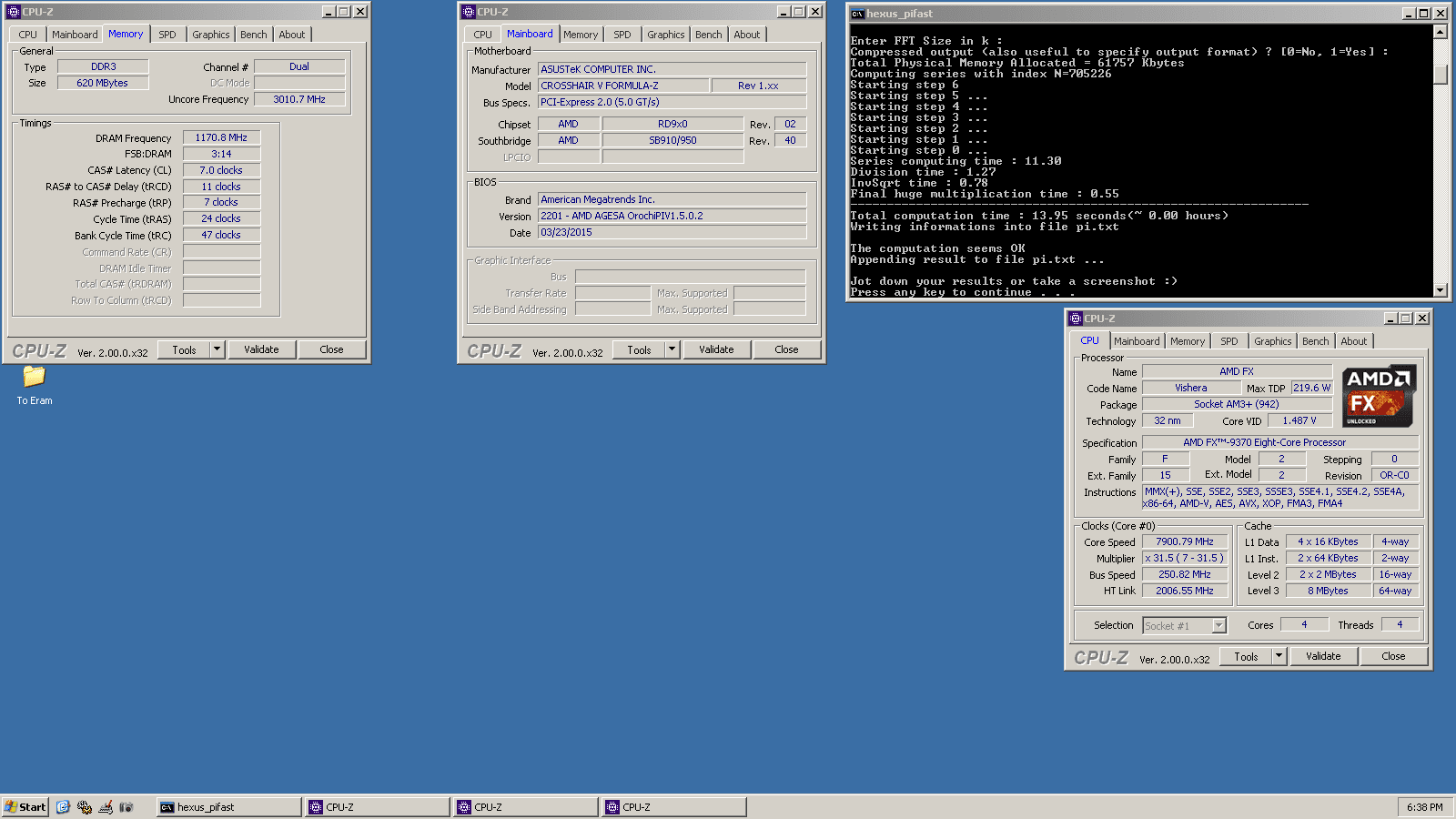Open About tab in Mainboard CPU-Z window

click(x=747, y=35)
